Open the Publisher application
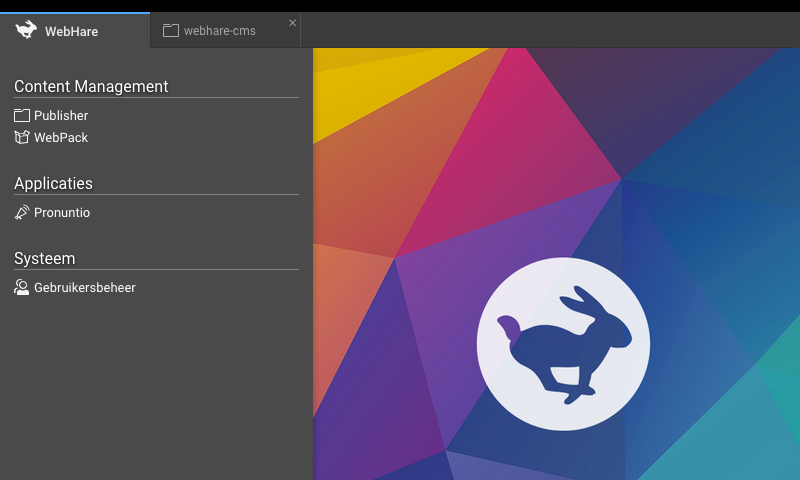The image size is (800, 480). 61,116
